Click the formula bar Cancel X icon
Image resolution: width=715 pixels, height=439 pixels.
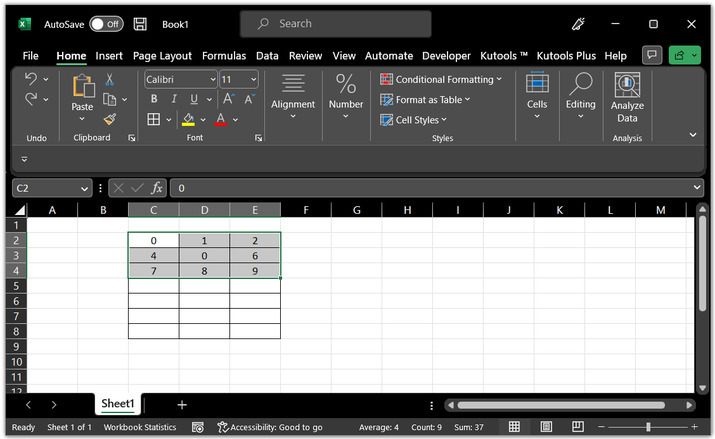(118, 188)
